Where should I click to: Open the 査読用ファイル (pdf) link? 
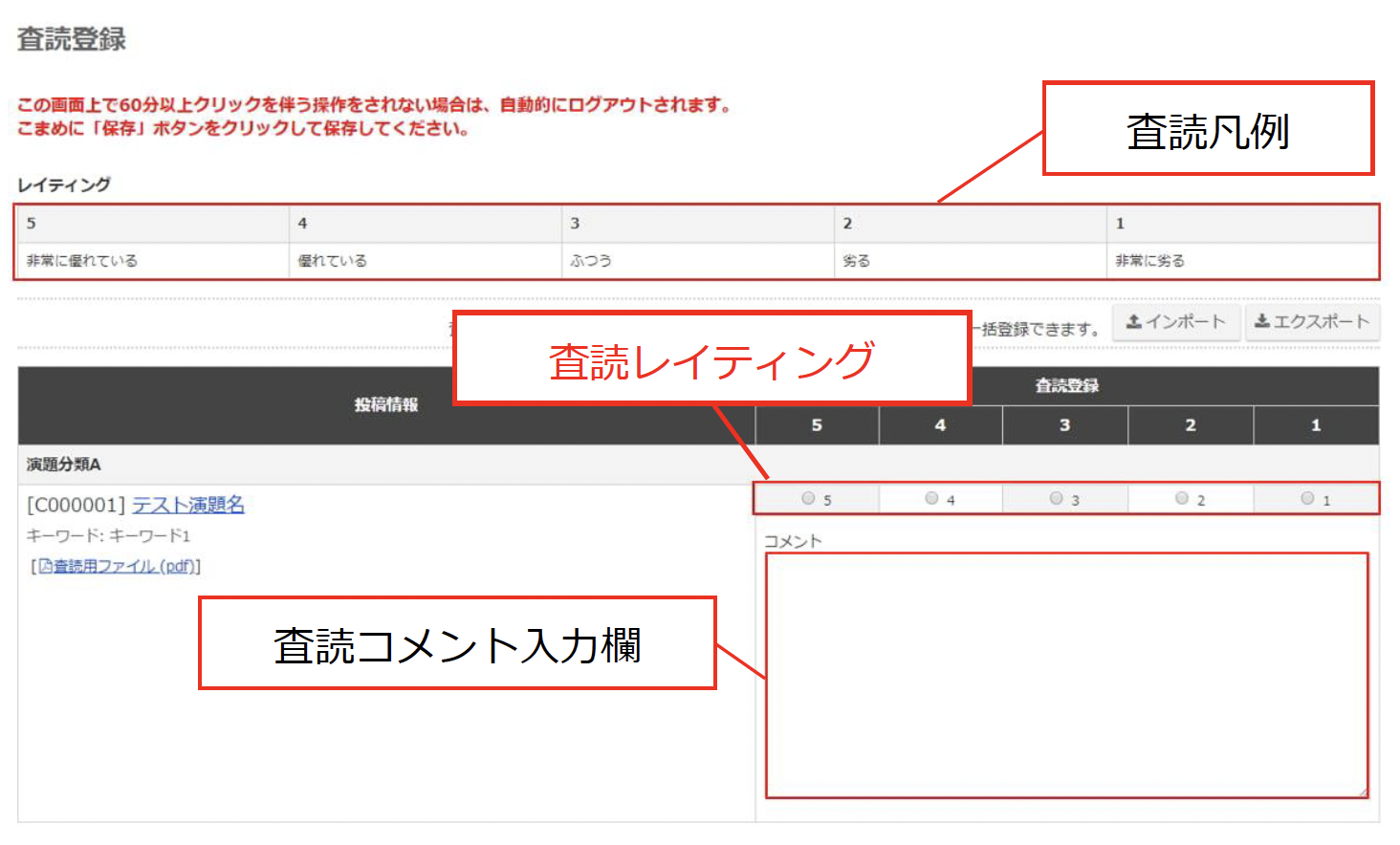click(124, 567)
